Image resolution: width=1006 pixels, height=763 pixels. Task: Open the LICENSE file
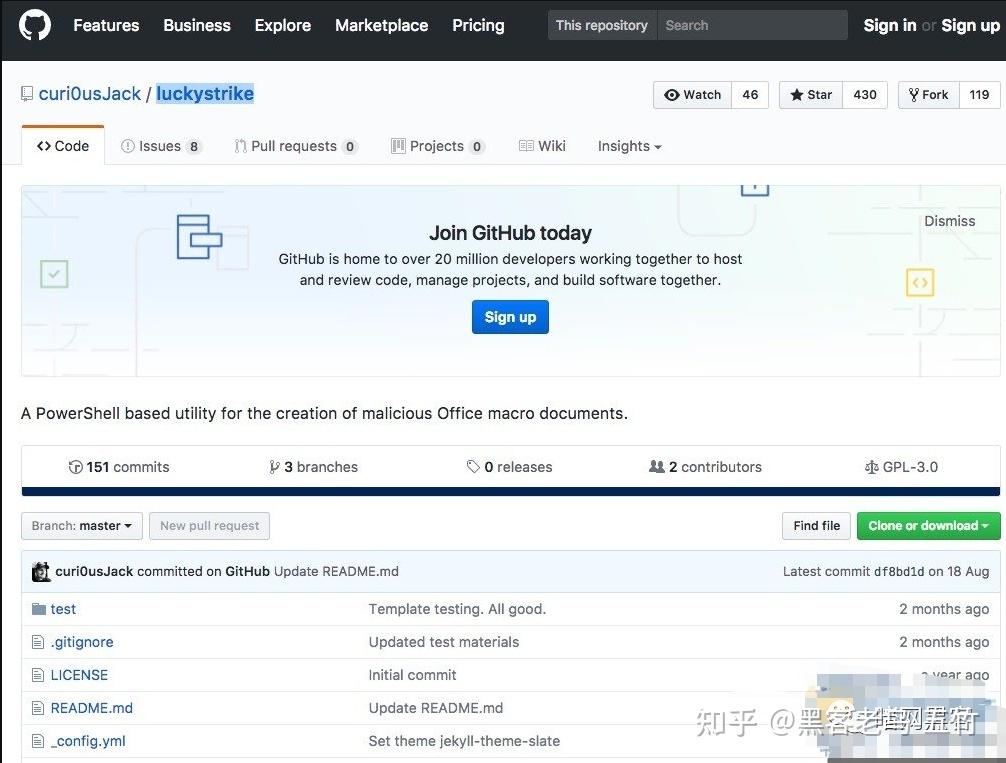coord(79,675)
